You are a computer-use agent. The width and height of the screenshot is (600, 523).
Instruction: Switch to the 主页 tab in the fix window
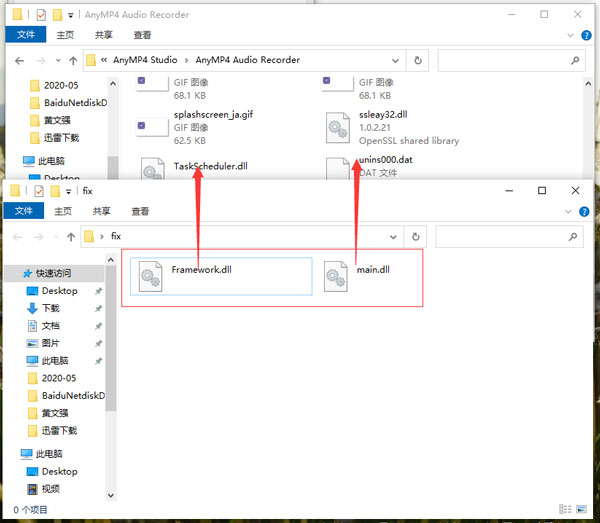click(x=63, y=211)
